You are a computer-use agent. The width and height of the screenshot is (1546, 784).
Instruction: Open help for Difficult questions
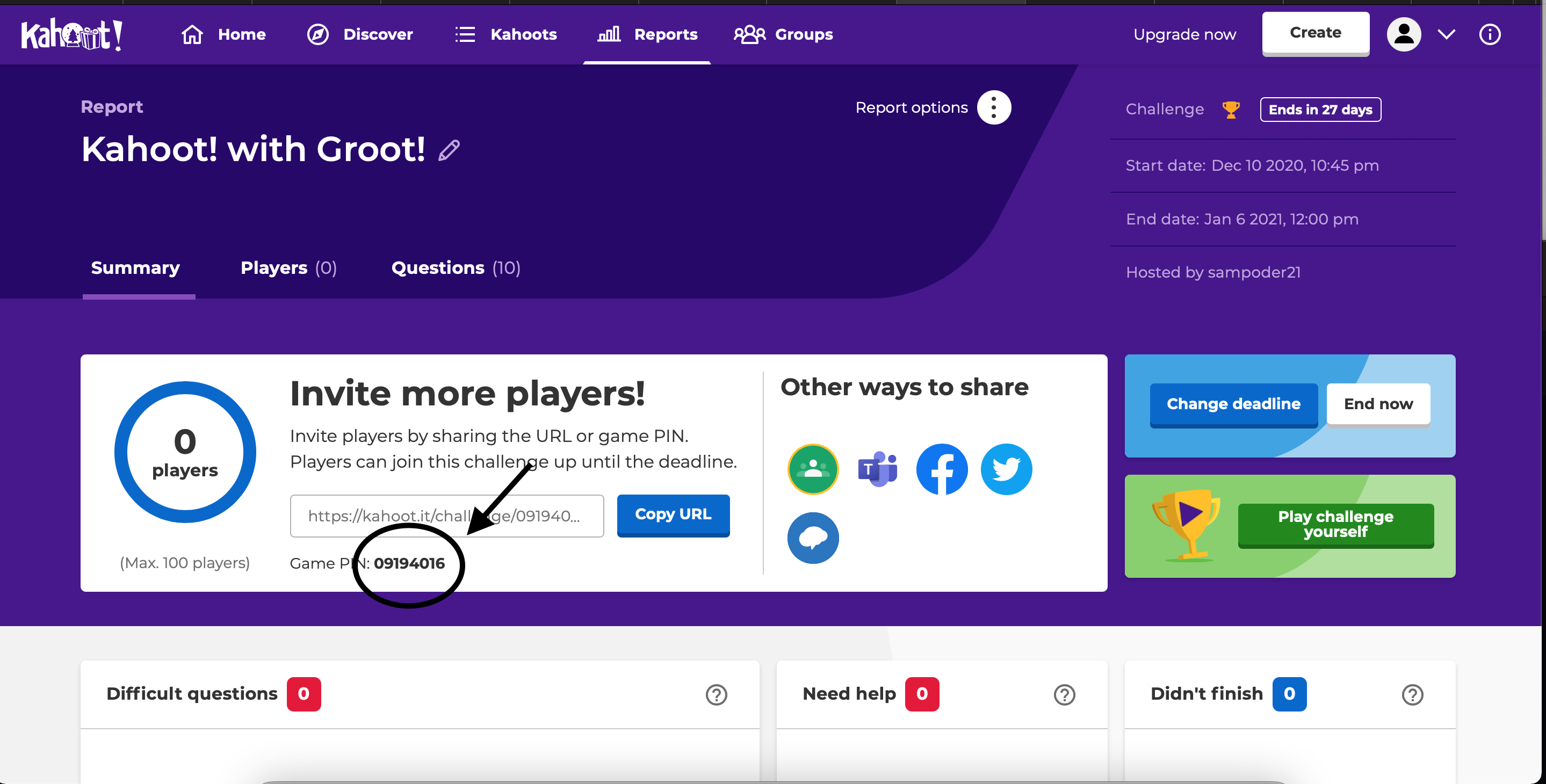tap(716, 695)
